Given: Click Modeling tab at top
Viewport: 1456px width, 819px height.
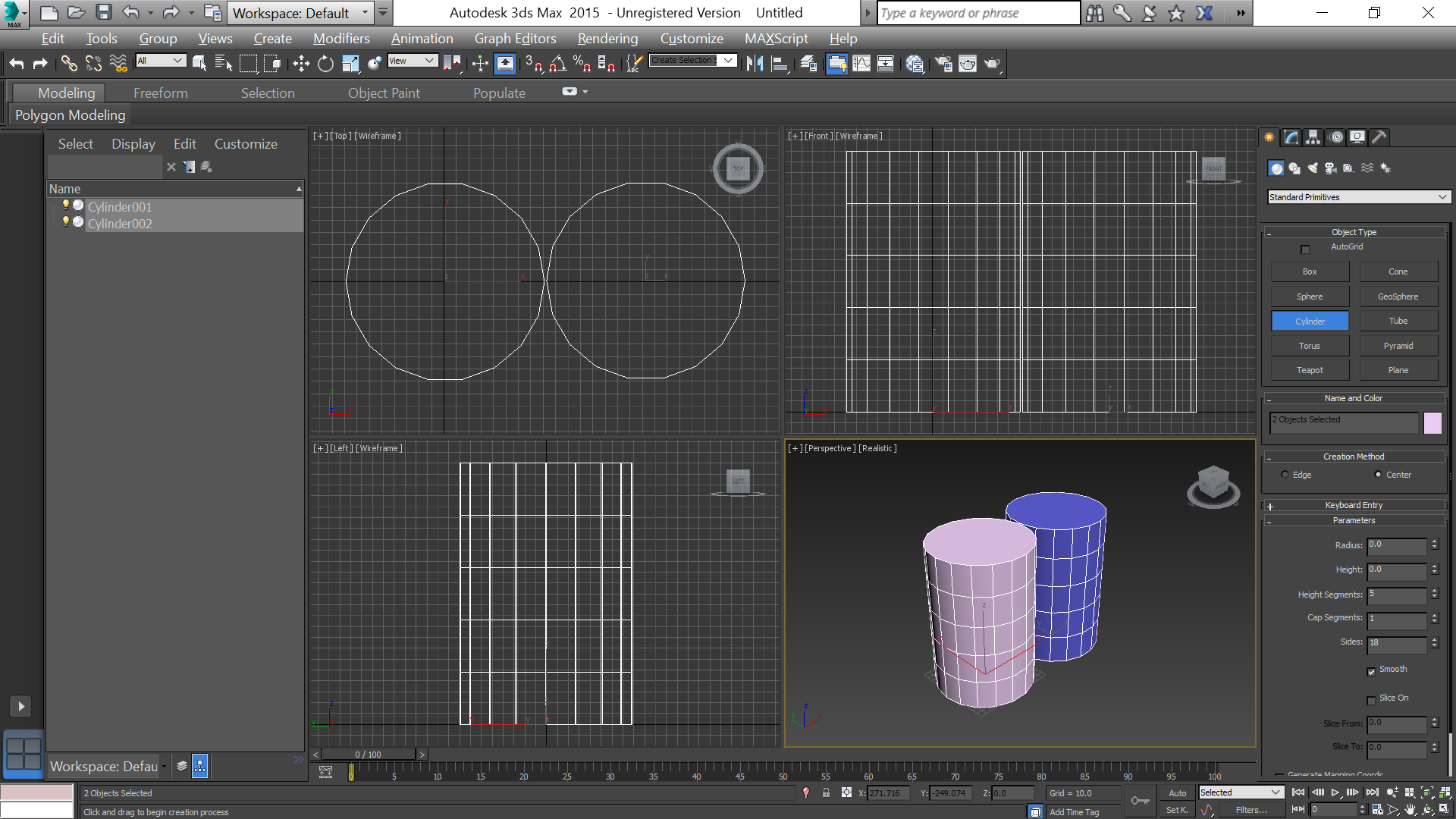Looking at the screenshot, I should [67, 92].
